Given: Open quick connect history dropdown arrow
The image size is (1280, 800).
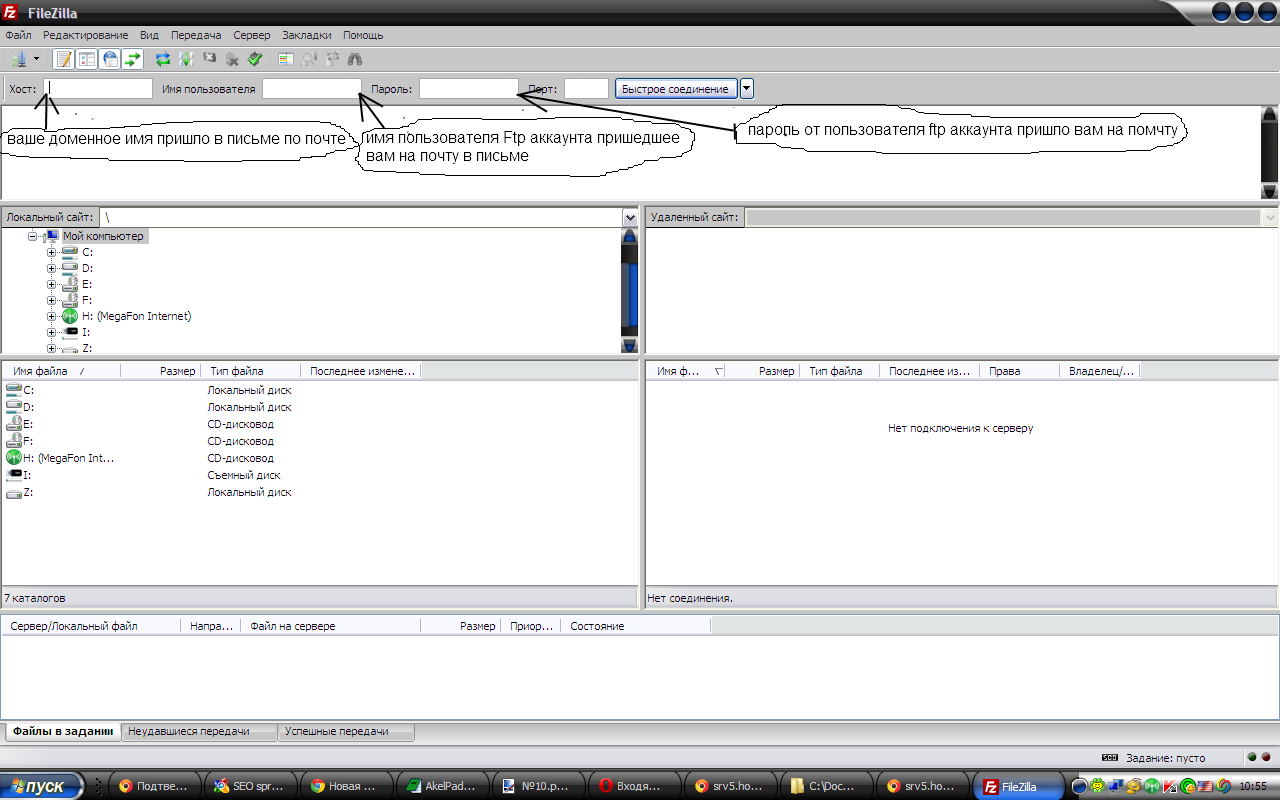Looking at the screenshot, I should (x=746, y=89).
